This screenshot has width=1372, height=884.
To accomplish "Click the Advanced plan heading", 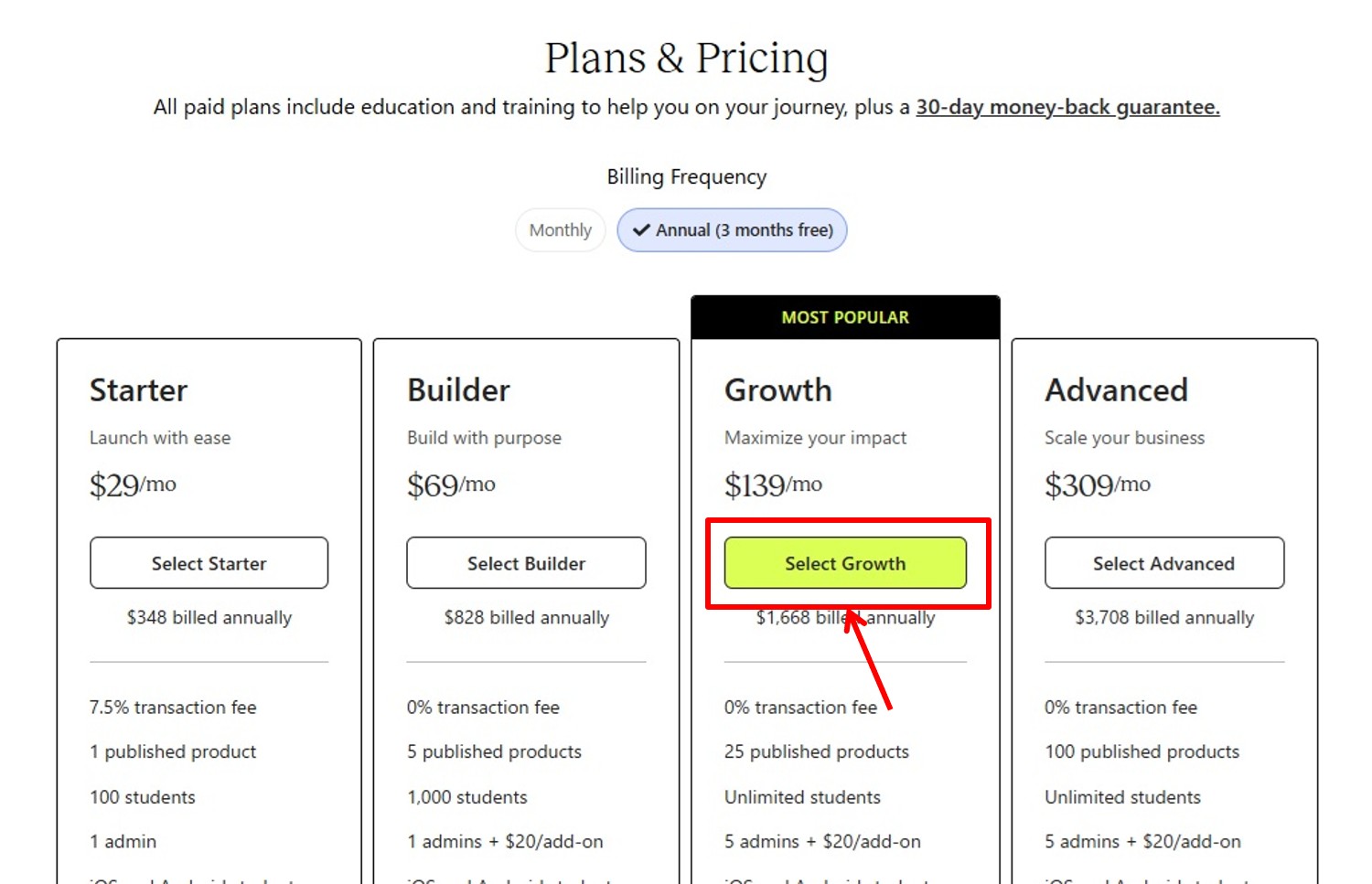I will [x=1116, y=390].
